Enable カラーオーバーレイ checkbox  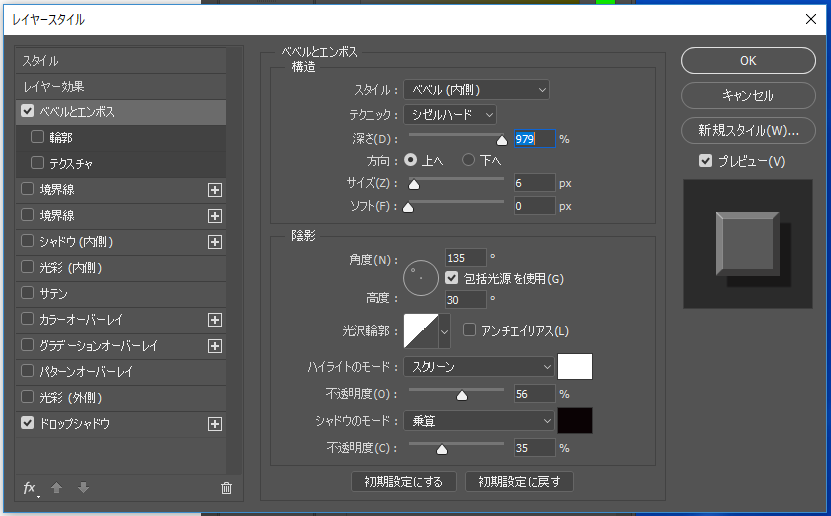coord(28,318)
